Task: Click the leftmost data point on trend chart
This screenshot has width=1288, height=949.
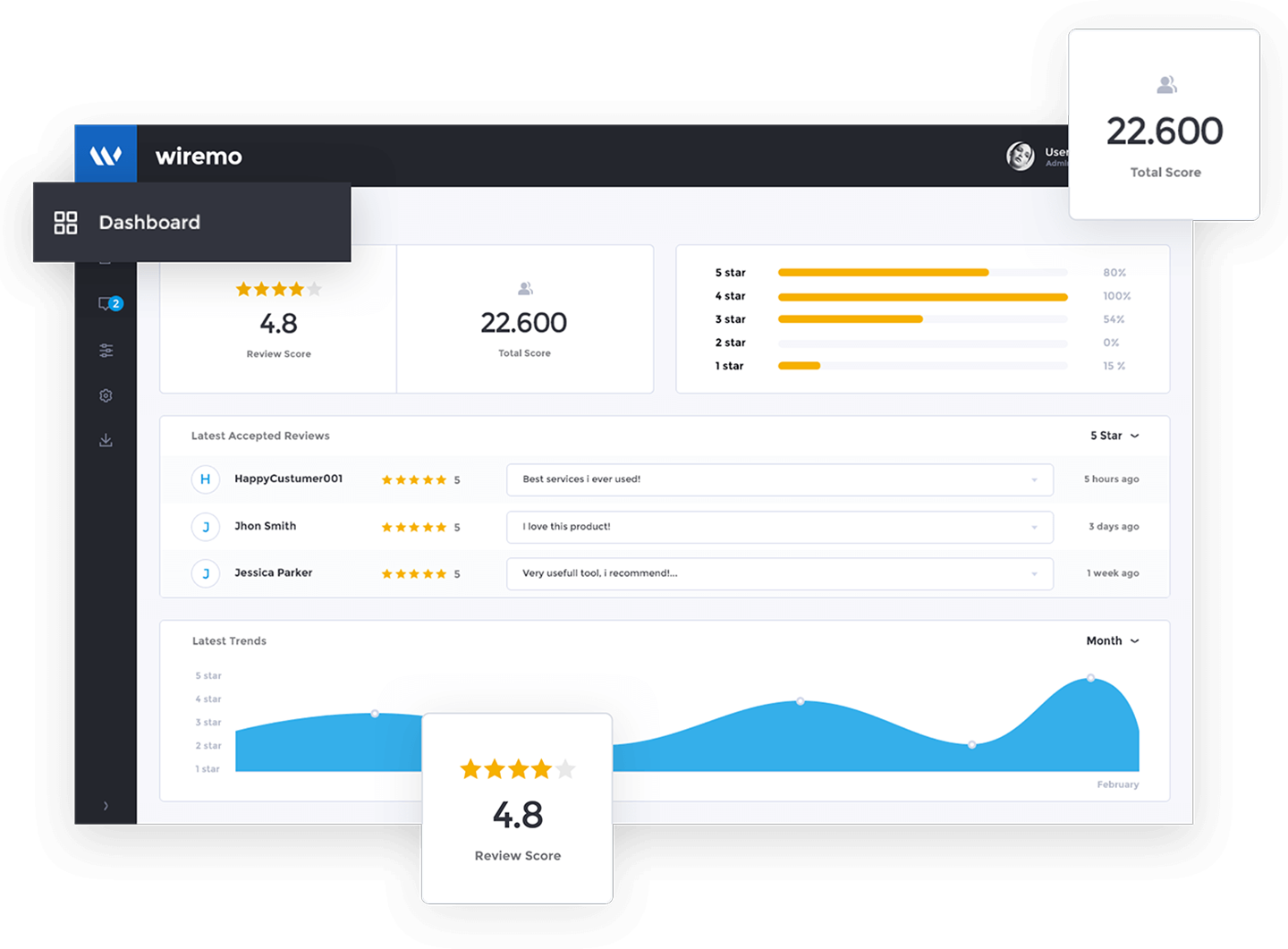Action: (x=375, y=714)
